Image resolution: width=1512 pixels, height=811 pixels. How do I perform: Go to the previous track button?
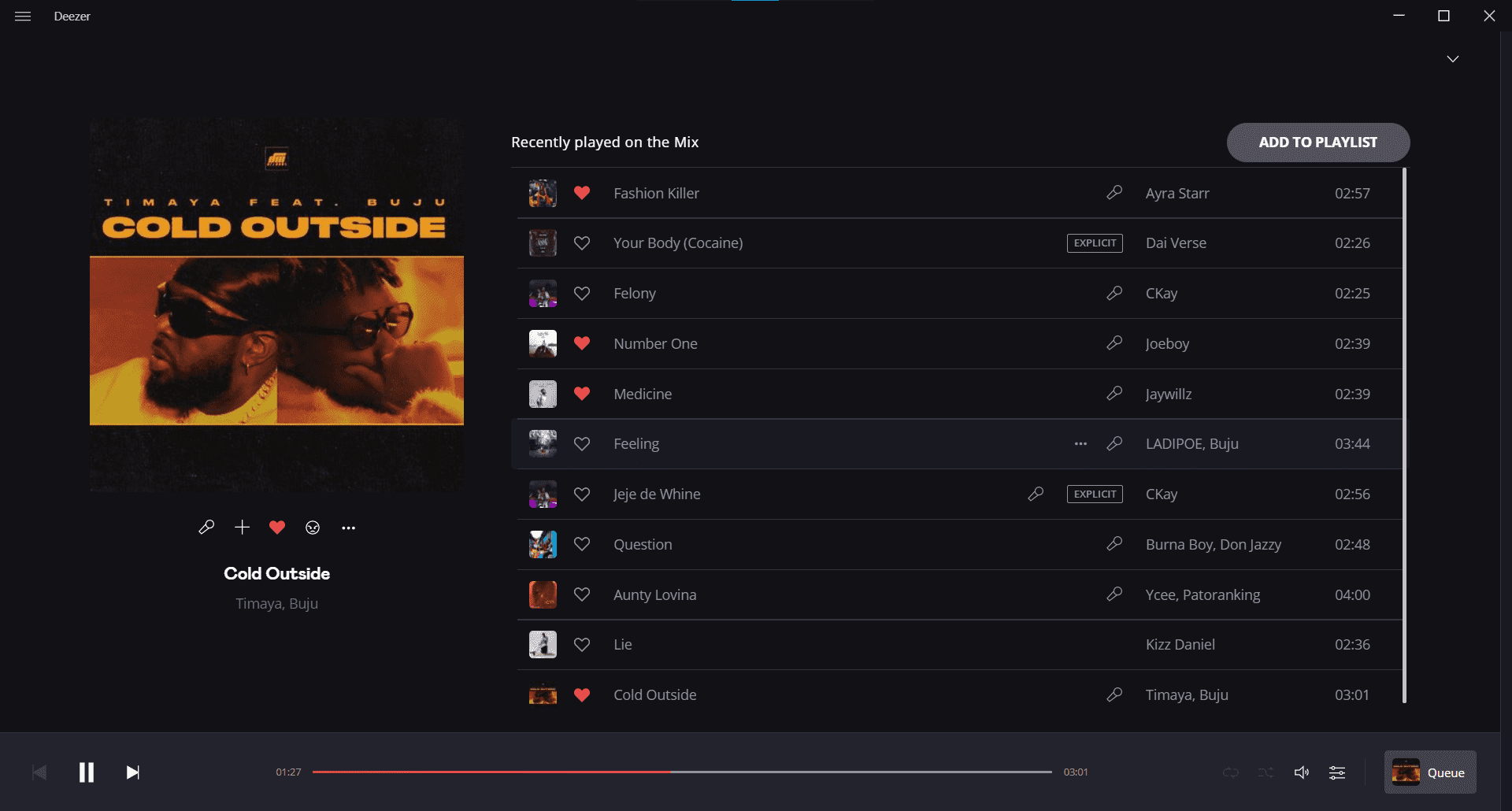coord(39,772)
